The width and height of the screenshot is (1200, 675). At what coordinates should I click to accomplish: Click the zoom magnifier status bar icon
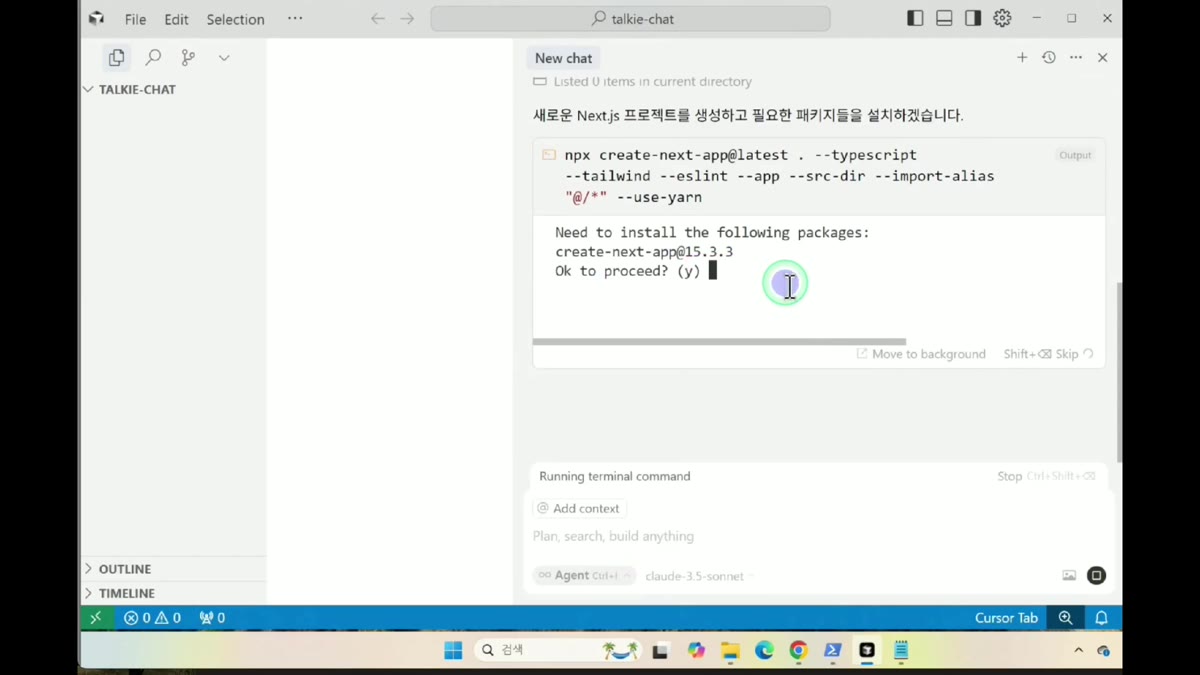tap(1065, 618)
